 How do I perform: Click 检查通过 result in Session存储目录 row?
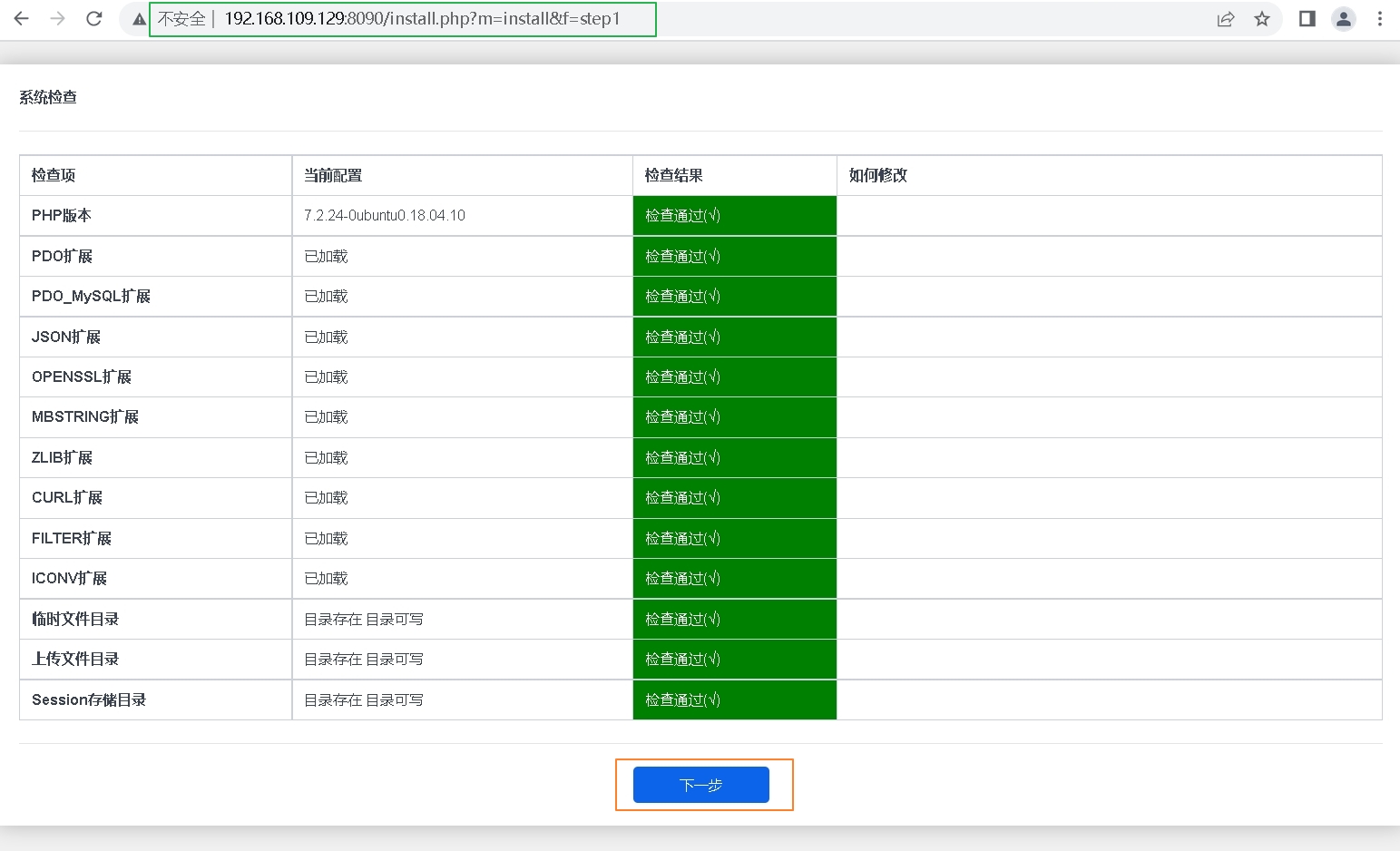682,700
